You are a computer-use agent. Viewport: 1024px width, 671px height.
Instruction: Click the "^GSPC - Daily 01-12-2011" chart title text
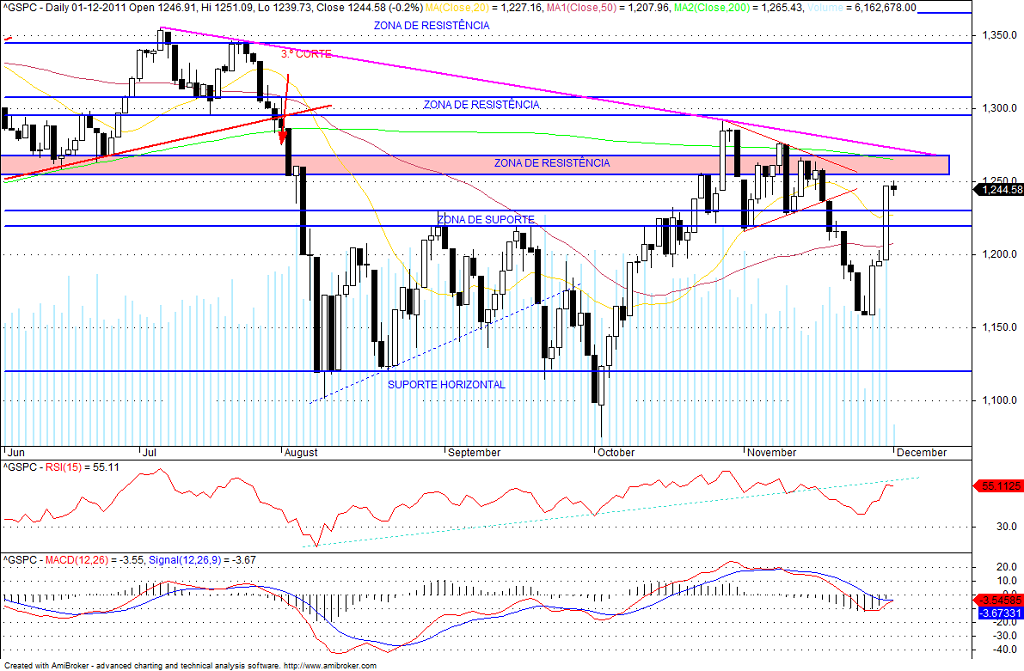[x=67, y=8]
